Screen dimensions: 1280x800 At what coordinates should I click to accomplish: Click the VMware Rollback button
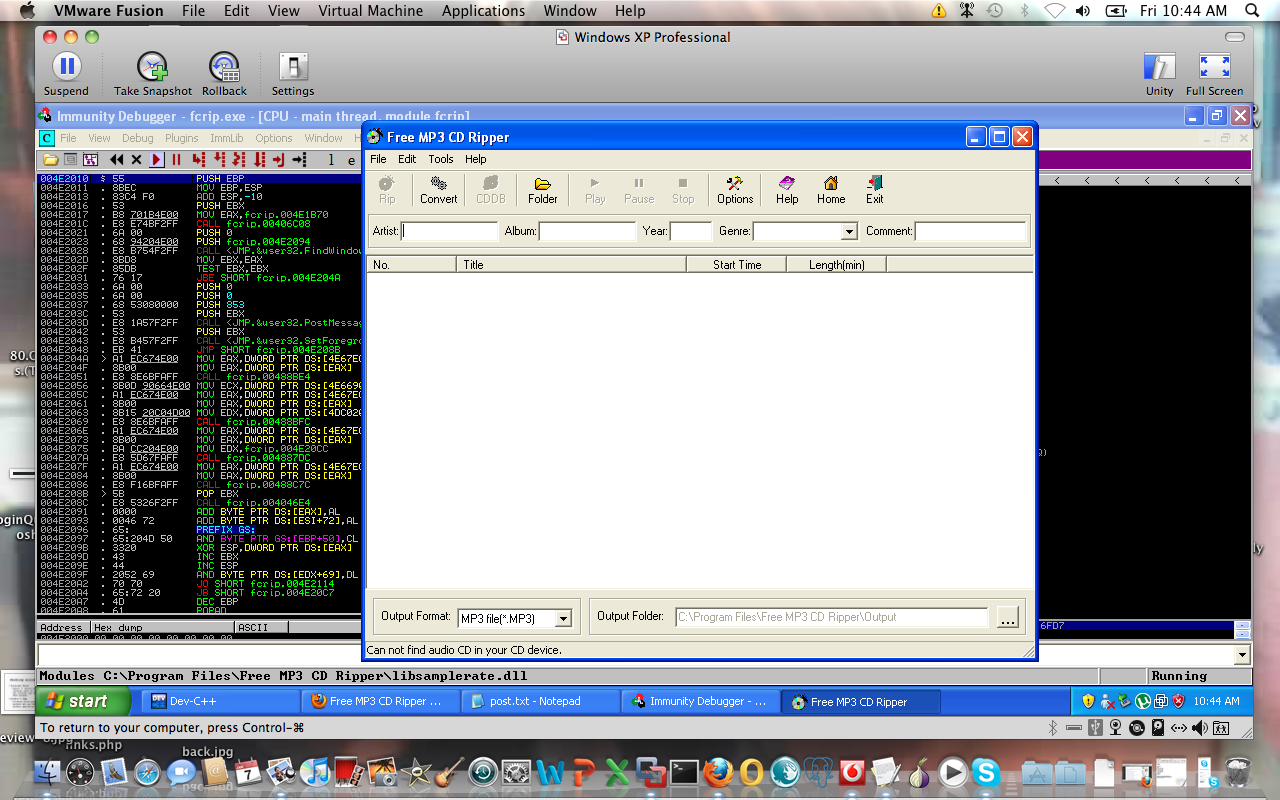pos(224,75)
